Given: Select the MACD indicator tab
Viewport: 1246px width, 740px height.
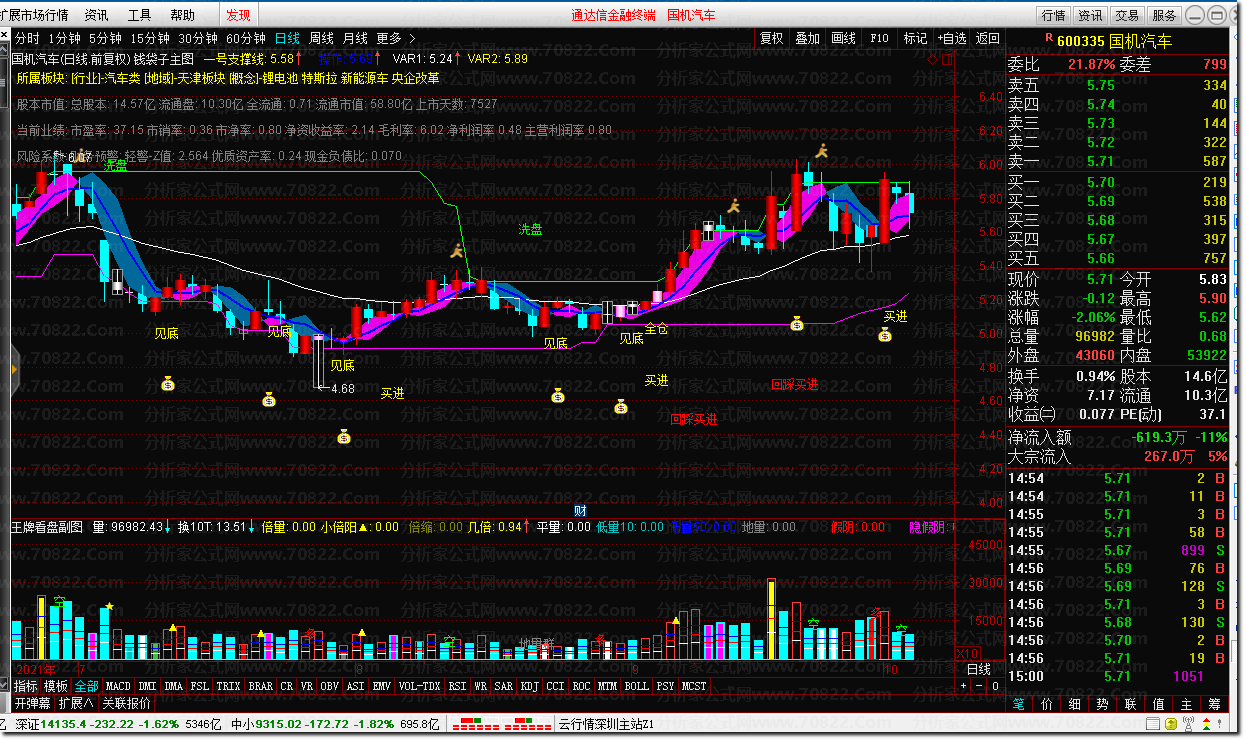Looking at the screenshot, I should point(118,686).
